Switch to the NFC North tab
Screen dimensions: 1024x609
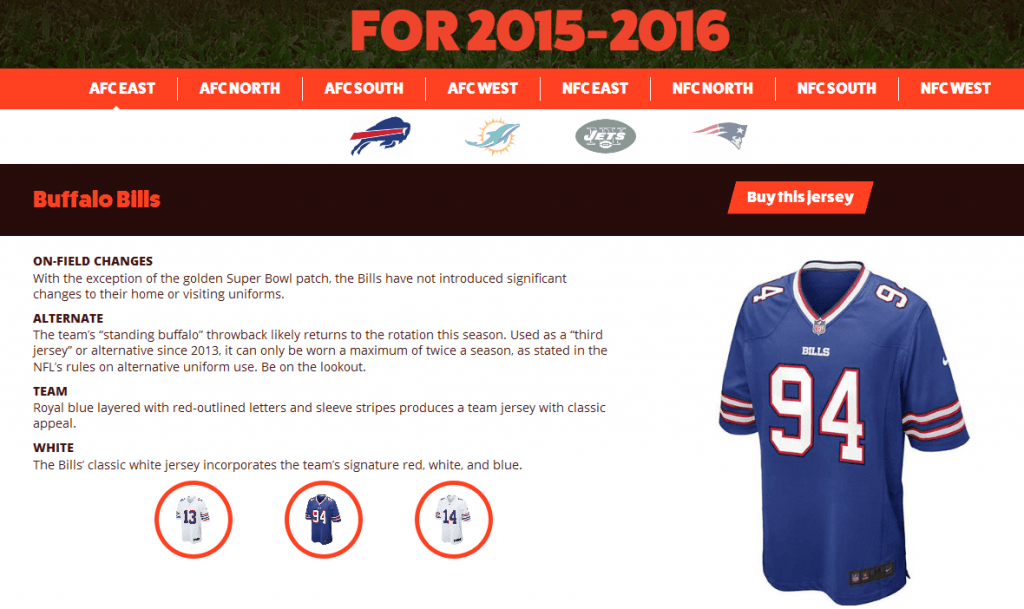(x=712, y=88)
